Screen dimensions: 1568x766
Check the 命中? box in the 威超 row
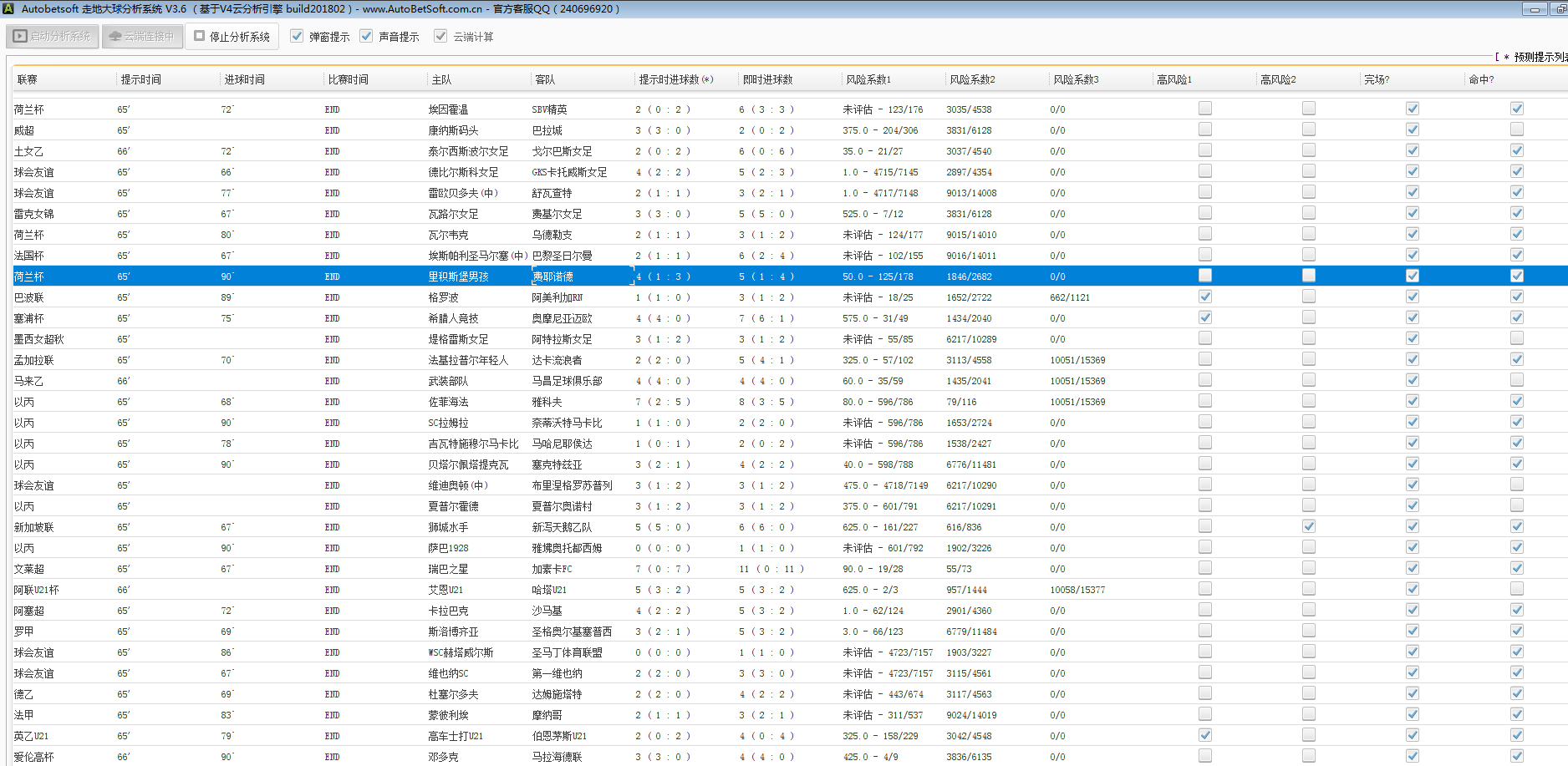tap(1516, 129)
